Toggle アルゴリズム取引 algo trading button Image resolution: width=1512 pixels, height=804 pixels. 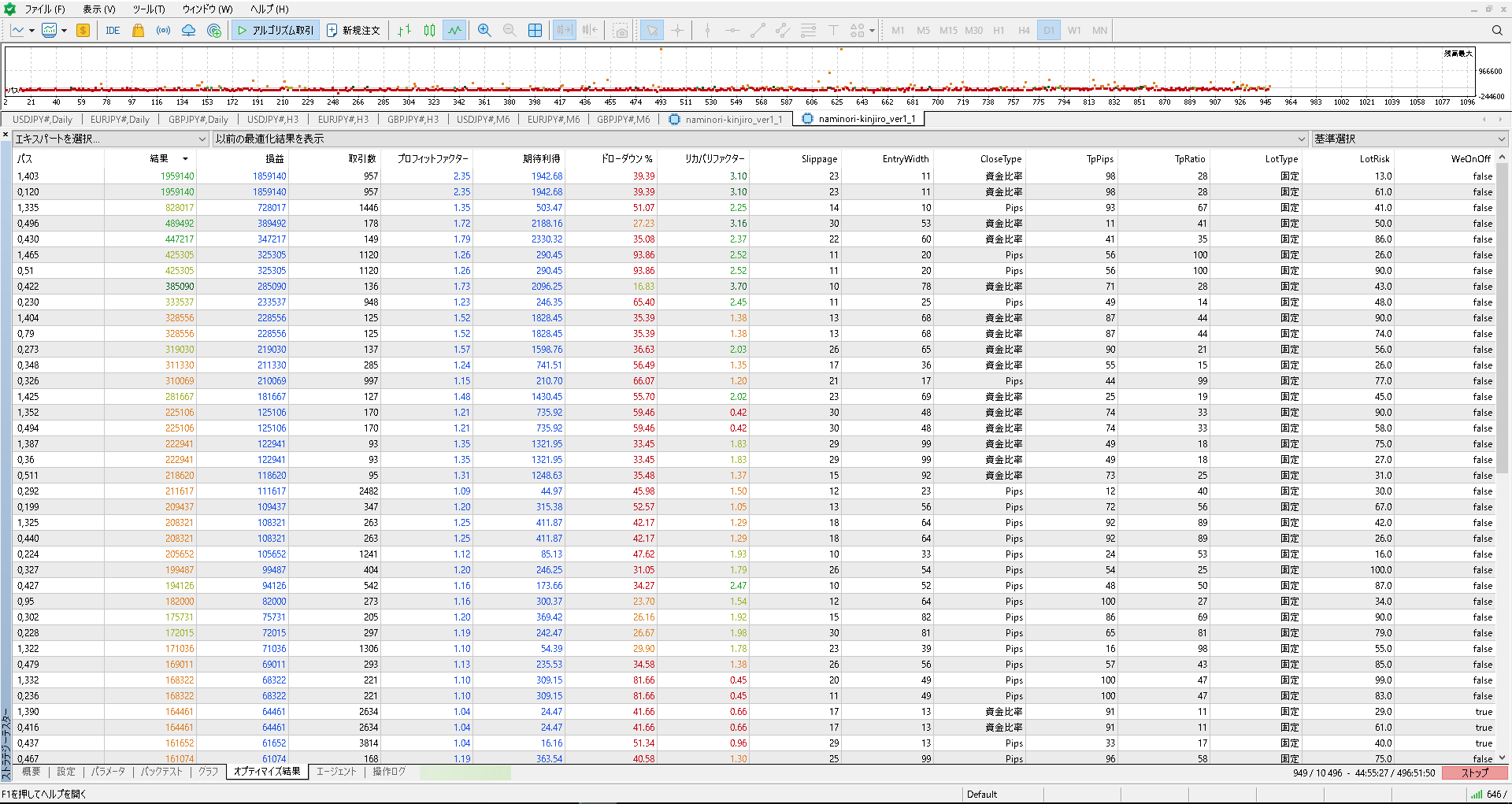[x=276, y=31]
